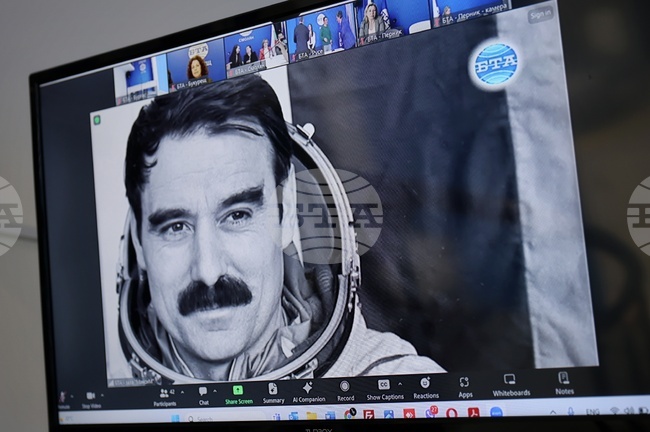The image size is (650, 432).
Task: Click the Sign in button at top right
Action: click(539, 14)
